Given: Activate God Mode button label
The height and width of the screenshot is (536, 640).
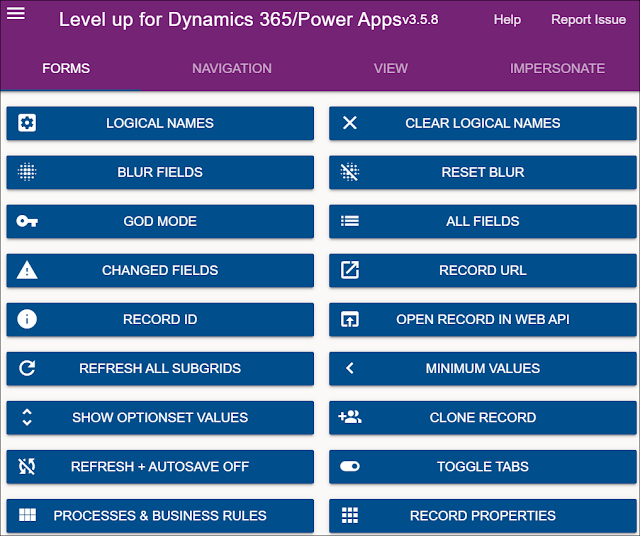Looking at the screenshot, I should 160,221.
